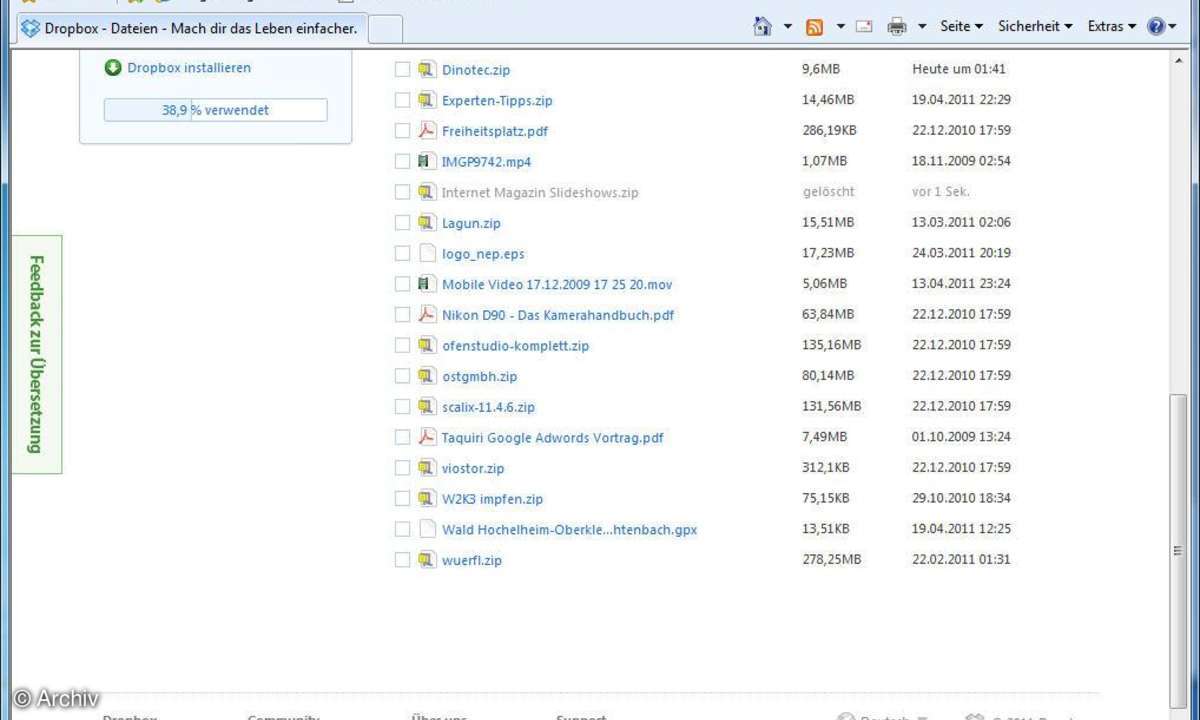The width and height of the screenshot is (1200, 720).
Task: Click the 278,25MB size of wuerfl.zip
Action: point(831,559)
